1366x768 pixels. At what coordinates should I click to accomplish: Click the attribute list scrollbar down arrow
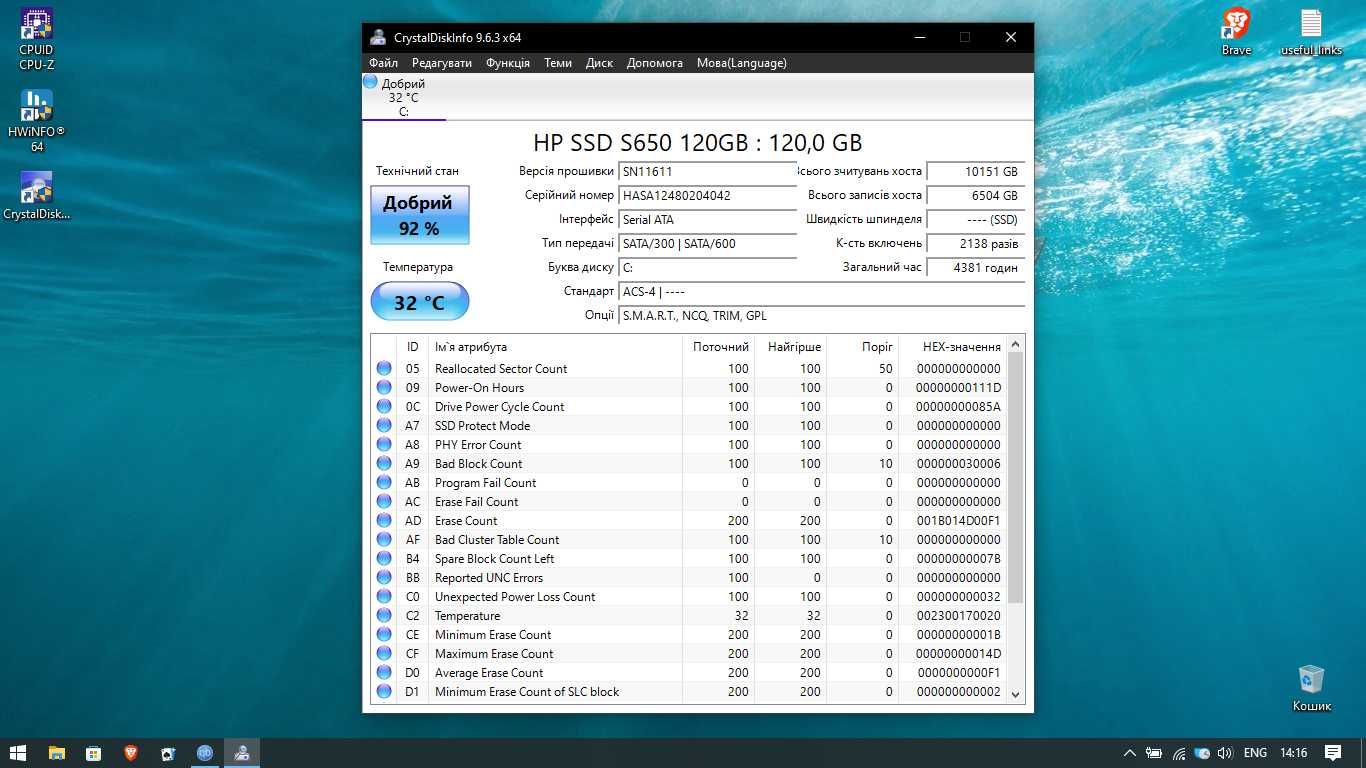1016,693
